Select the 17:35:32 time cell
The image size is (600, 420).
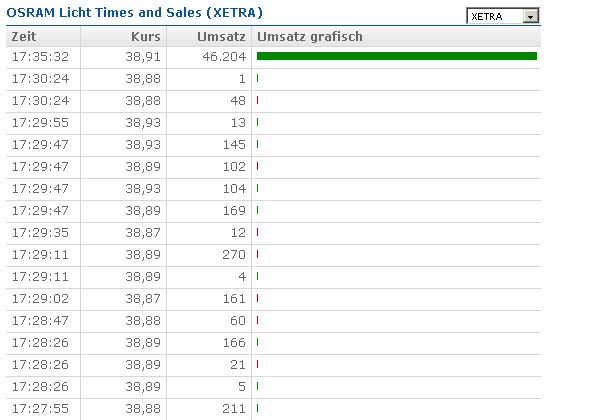coord(40,57)
